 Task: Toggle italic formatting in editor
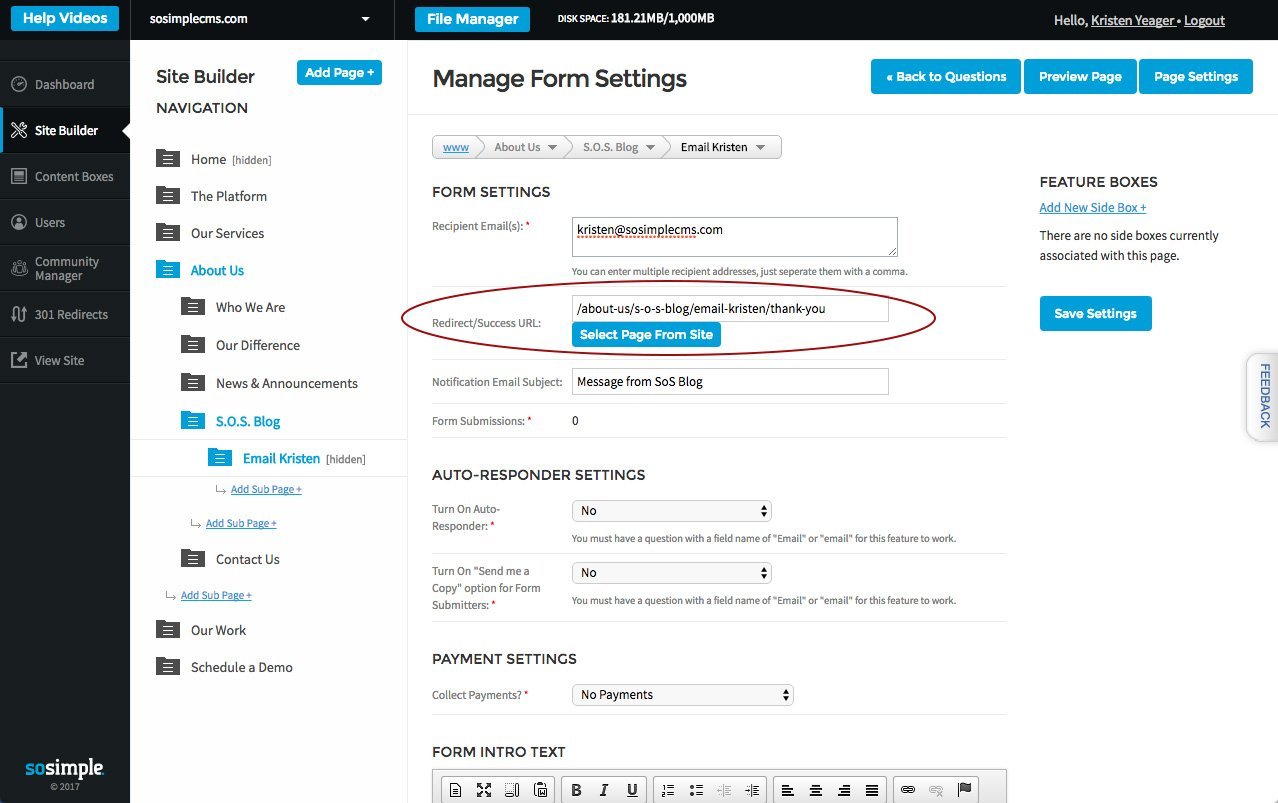(604, 790)
